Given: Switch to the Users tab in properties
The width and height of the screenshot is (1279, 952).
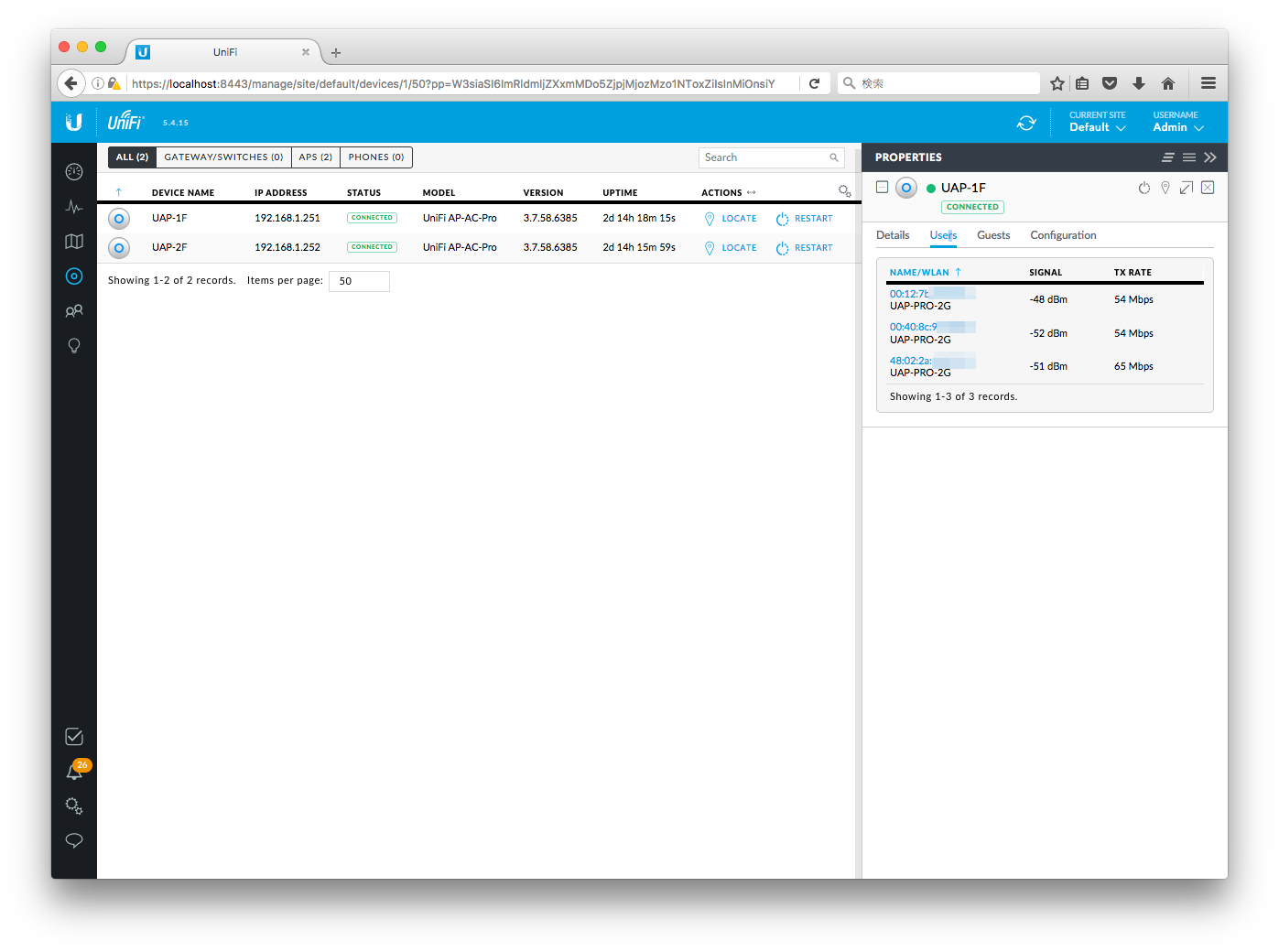Looking at the screenshot, I should pyautogui.click(x=943, y=235).
